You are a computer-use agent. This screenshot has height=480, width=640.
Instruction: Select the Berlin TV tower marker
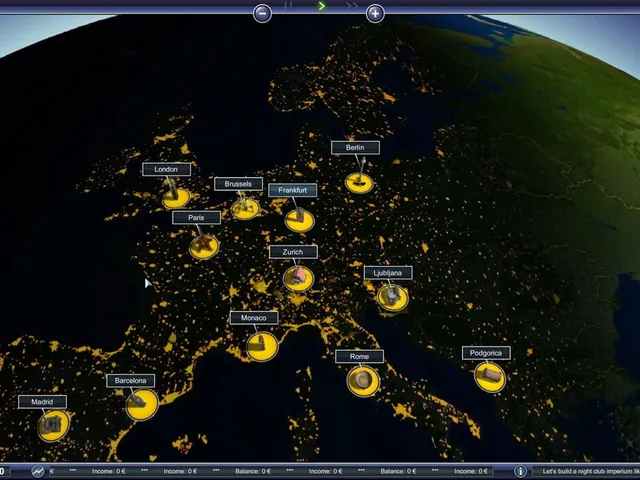pyautogui.click(x=359, y=182)
